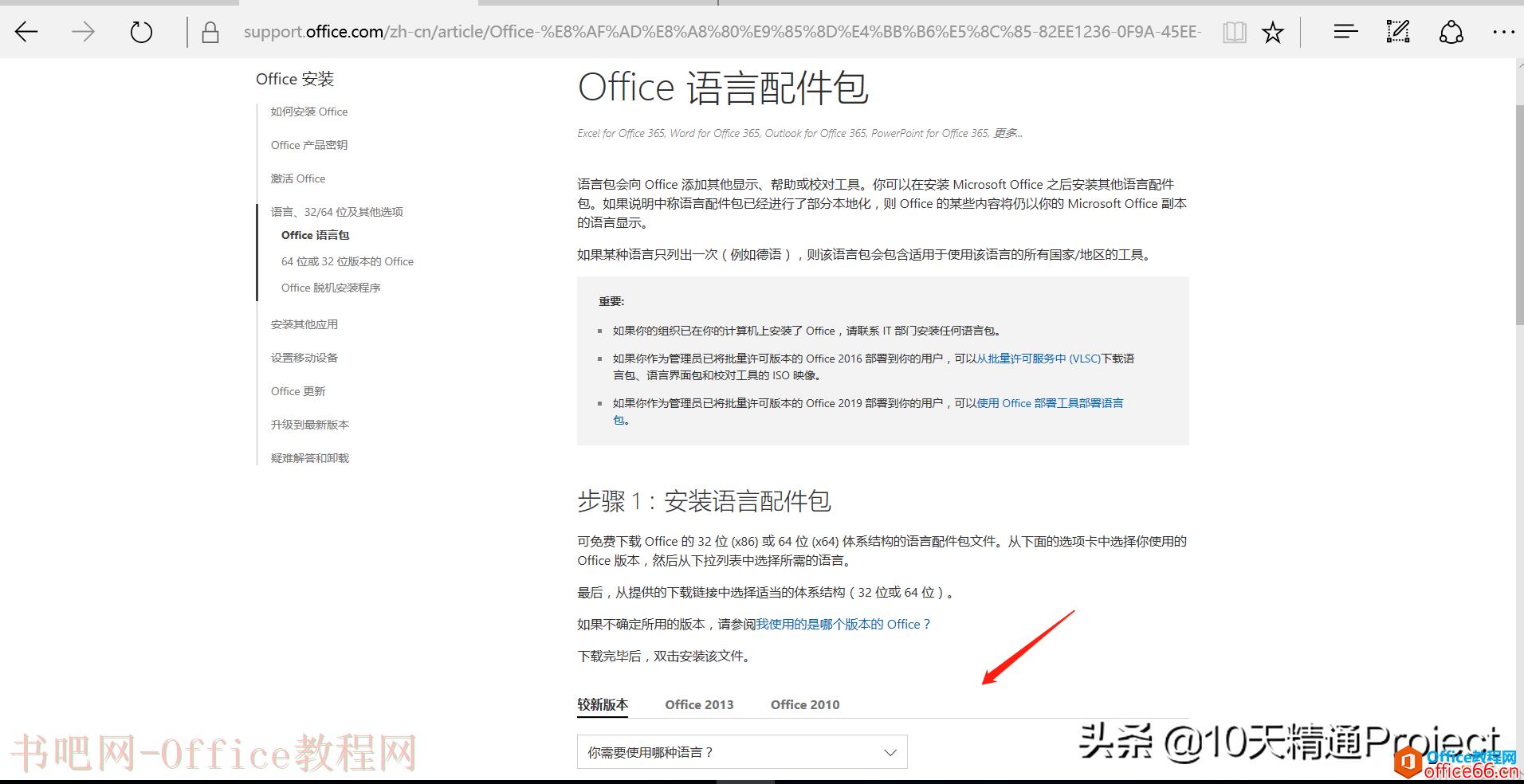Expand 设置移动设备 sidebar section
This screenshot has width=1524, height=784.
click(x=304, y=358)
